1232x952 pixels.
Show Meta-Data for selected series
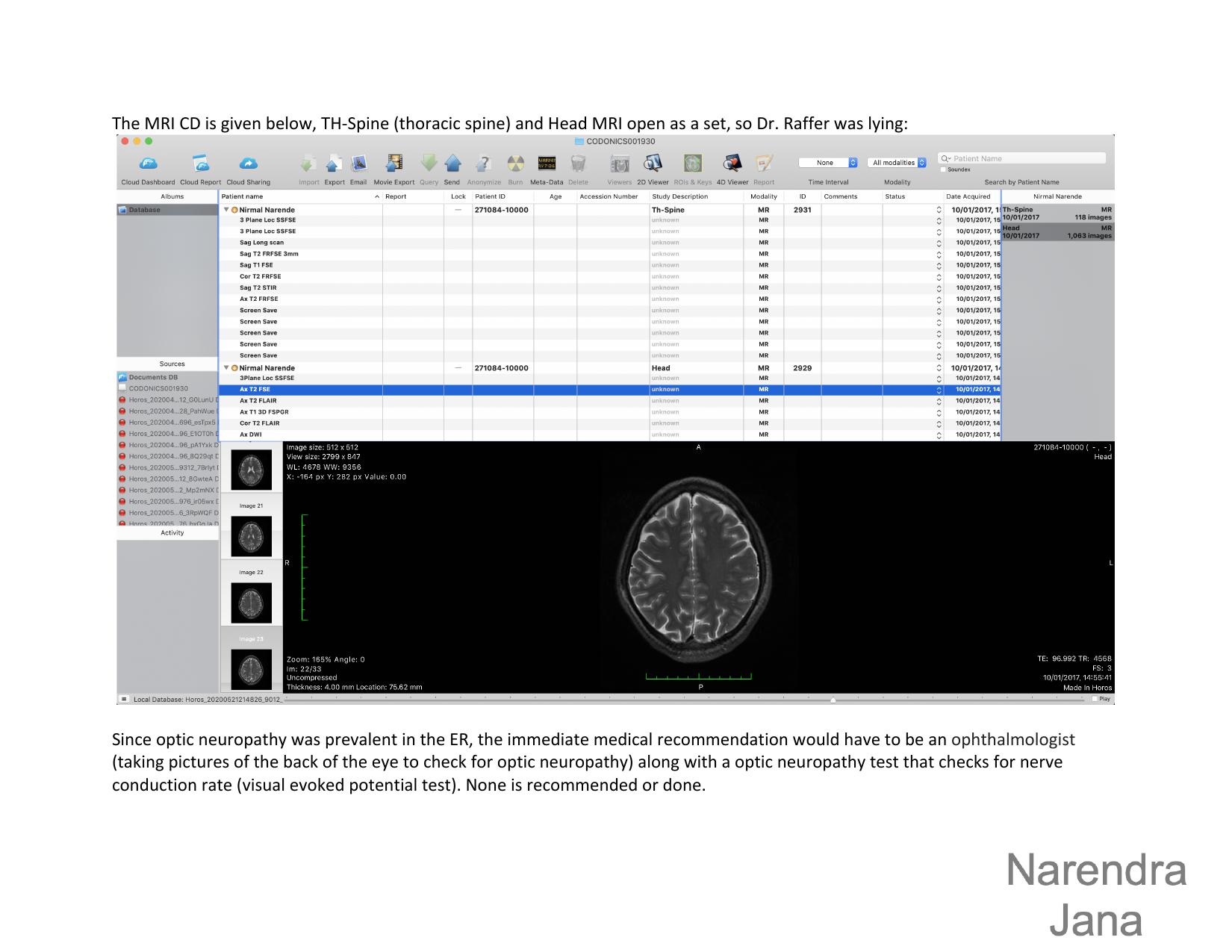pyautogui.click(x=547, y=164)
